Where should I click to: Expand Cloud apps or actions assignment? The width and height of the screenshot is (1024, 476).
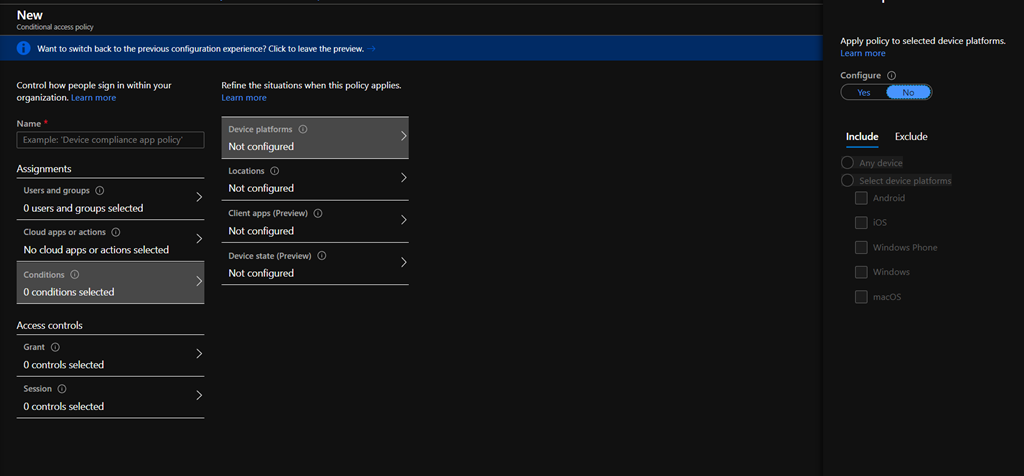[x=199, y=239]
